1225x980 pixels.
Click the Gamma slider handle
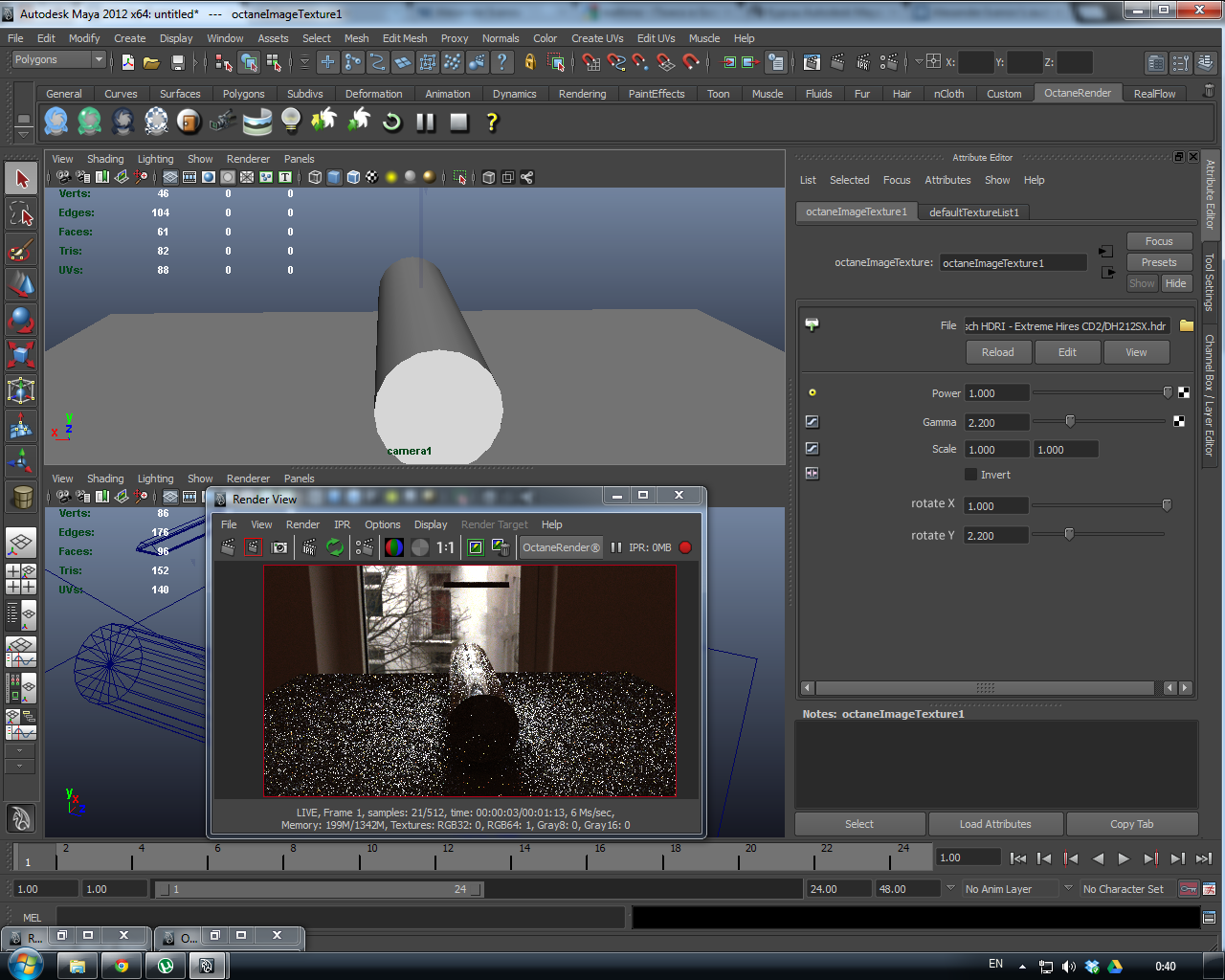point(1070,422)
